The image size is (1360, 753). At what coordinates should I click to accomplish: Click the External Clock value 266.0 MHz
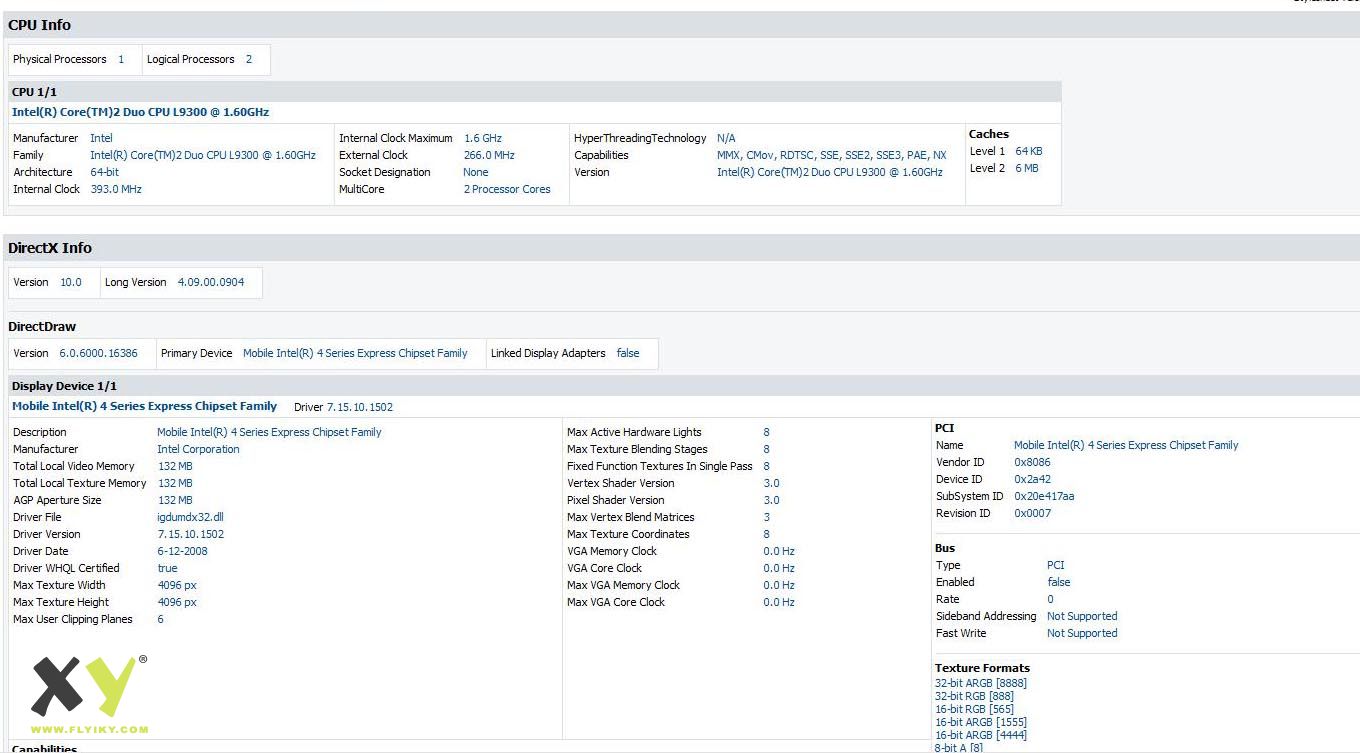point(489,155)
